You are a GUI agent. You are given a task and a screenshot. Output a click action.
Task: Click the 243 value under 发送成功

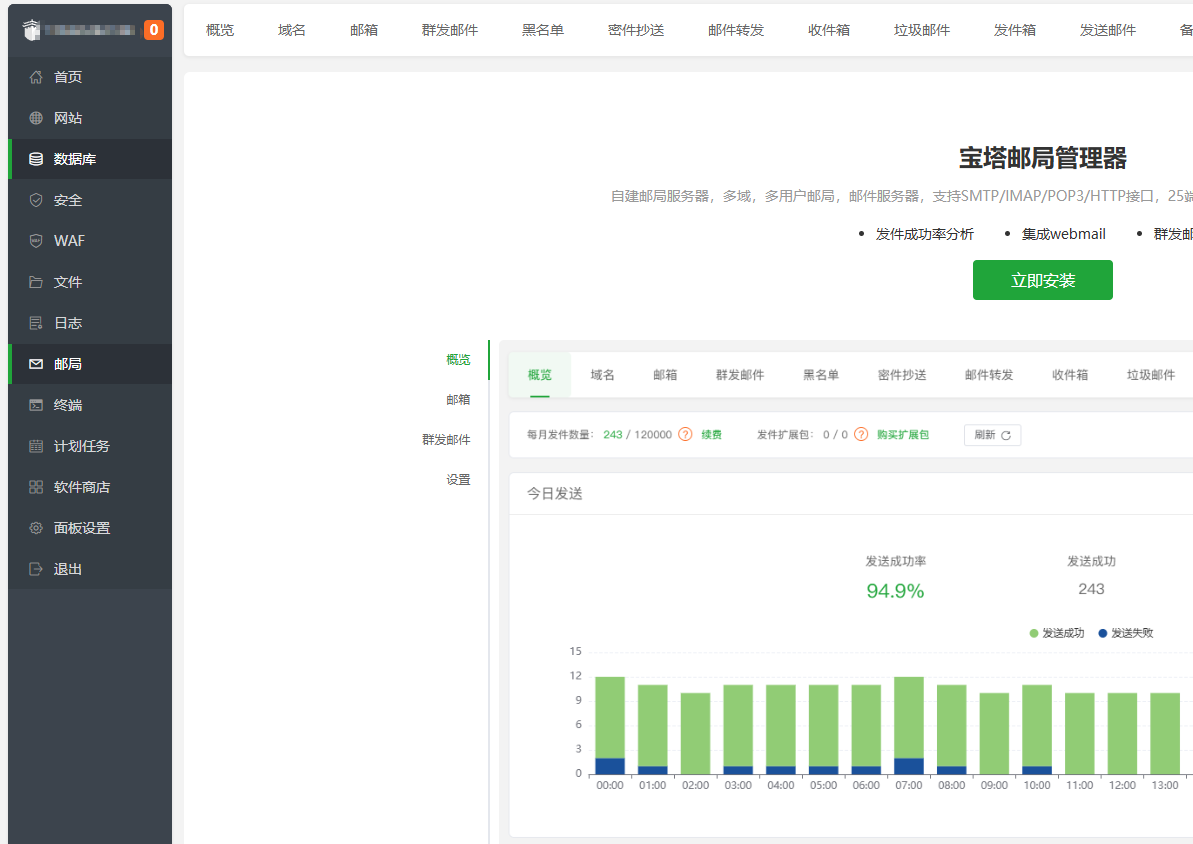(x=1091, y=589)
